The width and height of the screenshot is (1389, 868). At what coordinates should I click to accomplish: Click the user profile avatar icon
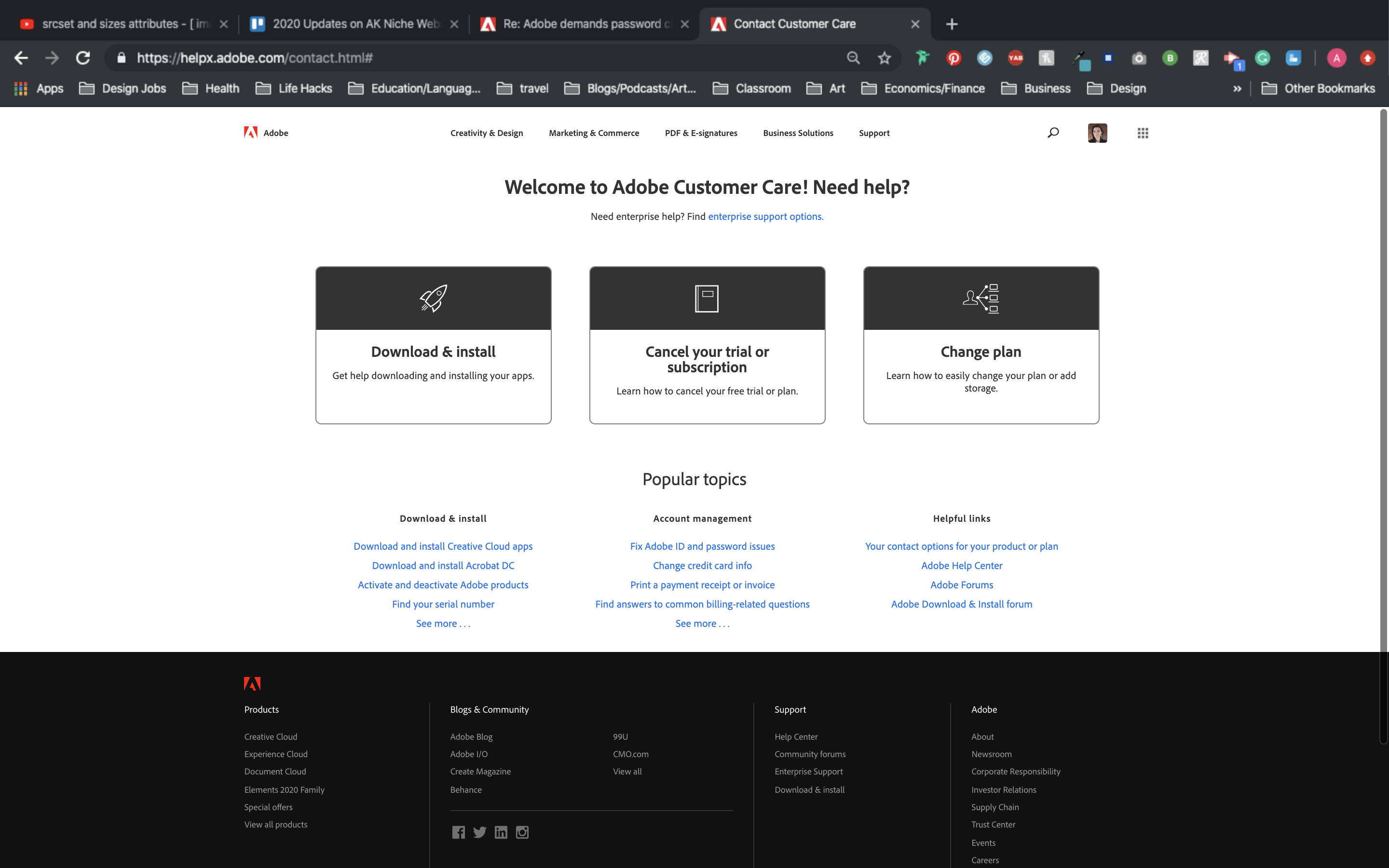click(1097, 133)
